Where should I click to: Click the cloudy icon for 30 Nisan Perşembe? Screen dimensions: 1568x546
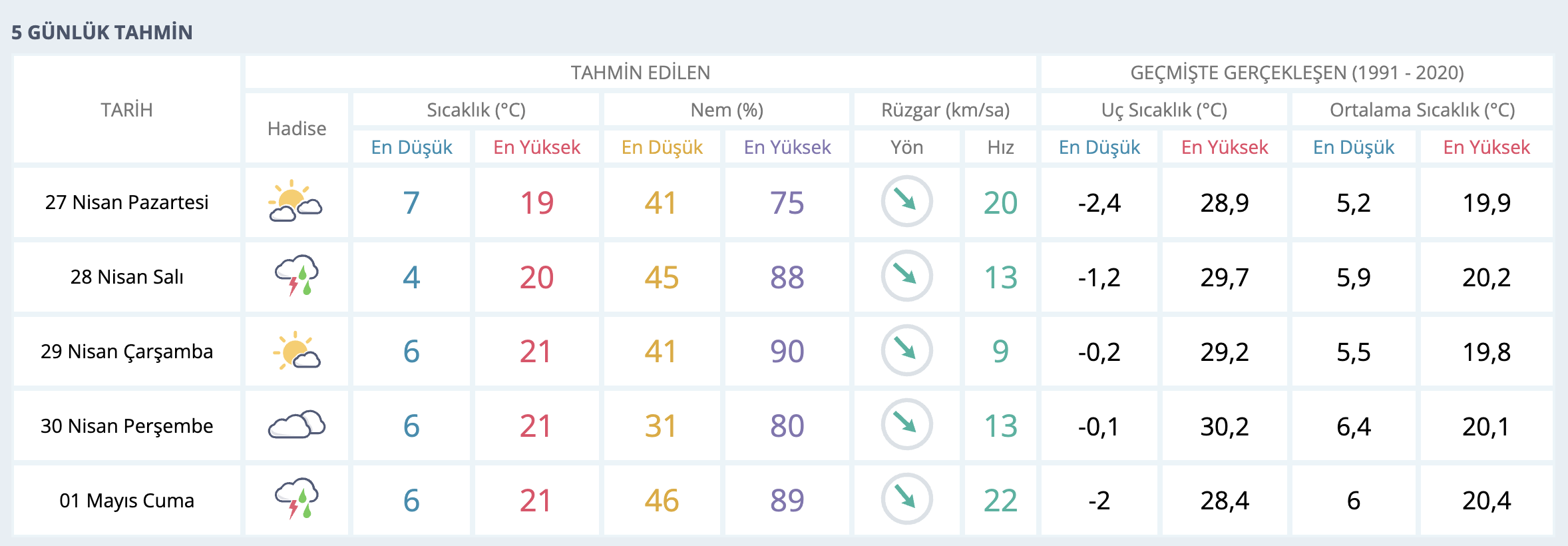coord(297,425)
